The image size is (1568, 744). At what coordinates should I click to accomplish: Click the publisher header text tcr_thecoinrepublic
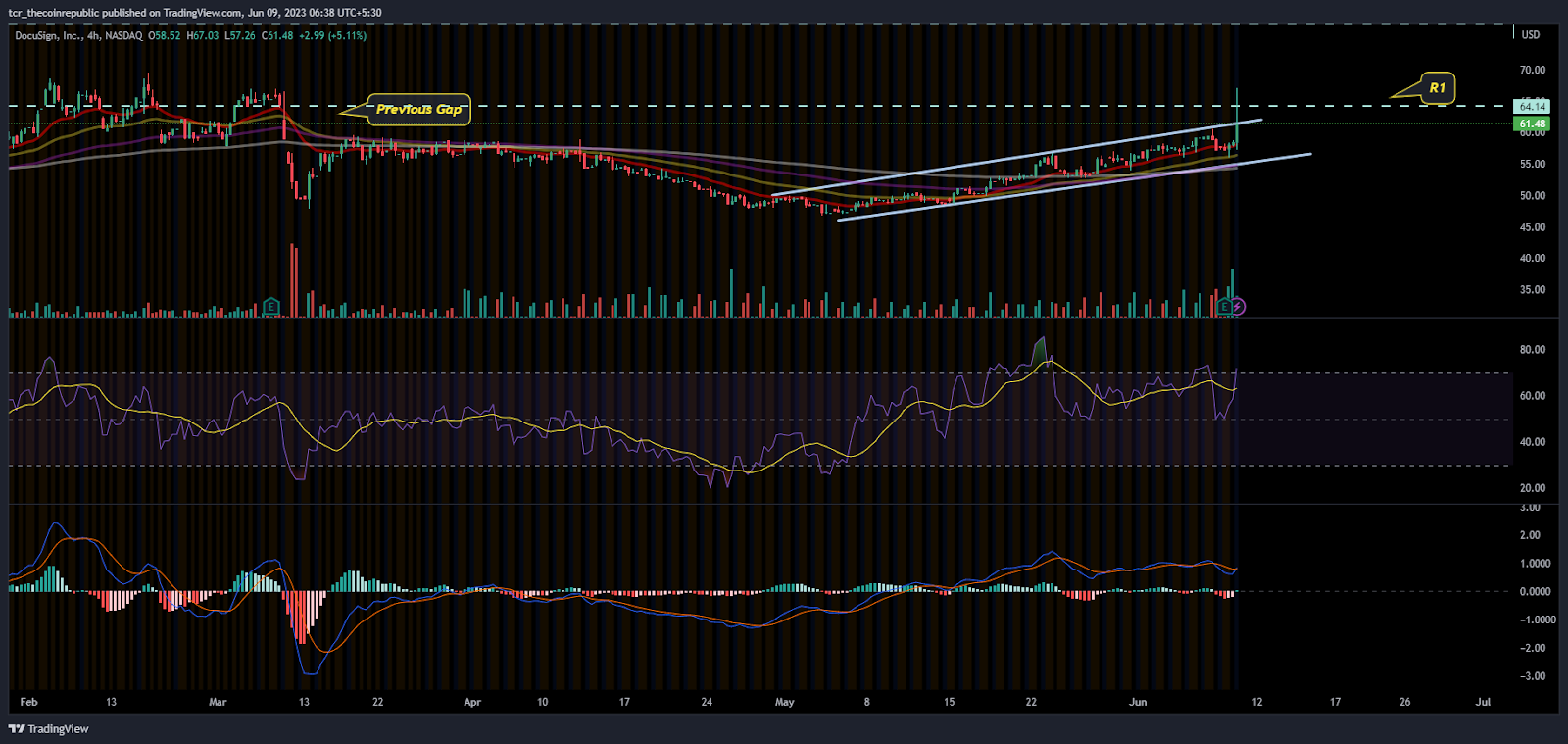54,13
